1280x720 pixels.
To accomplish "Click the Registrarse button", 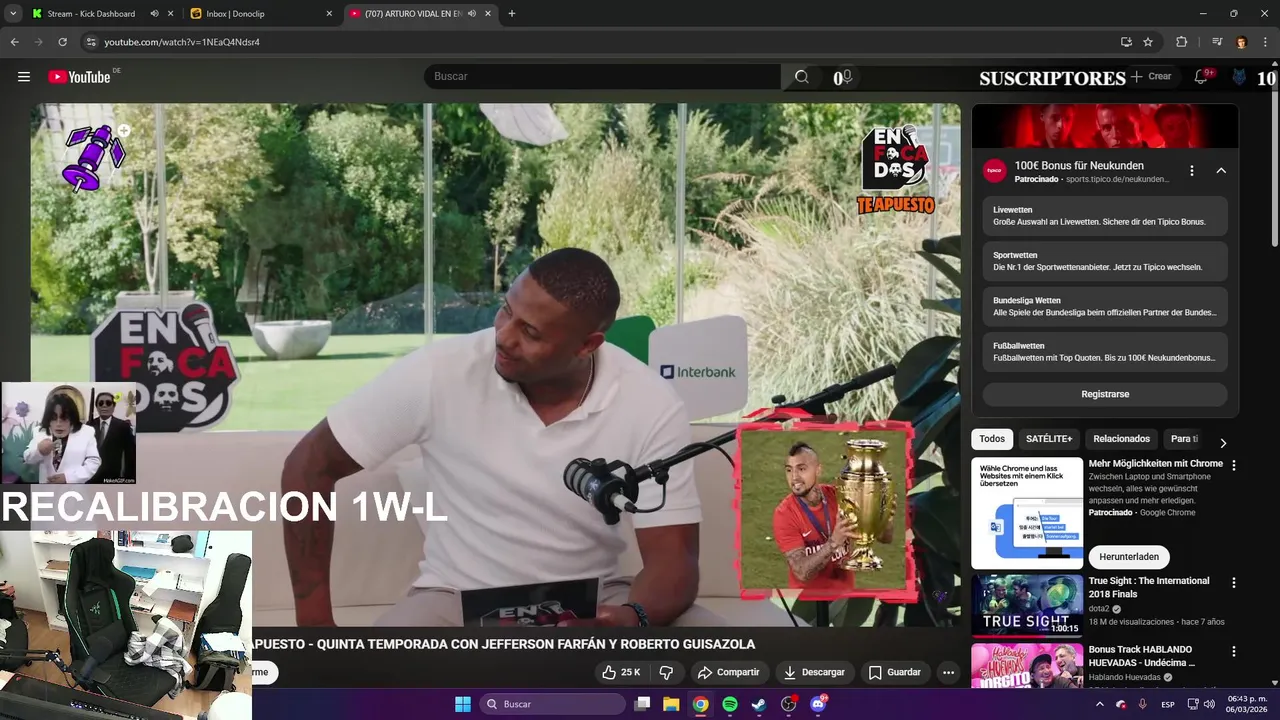I will (x=1105, y=394).
